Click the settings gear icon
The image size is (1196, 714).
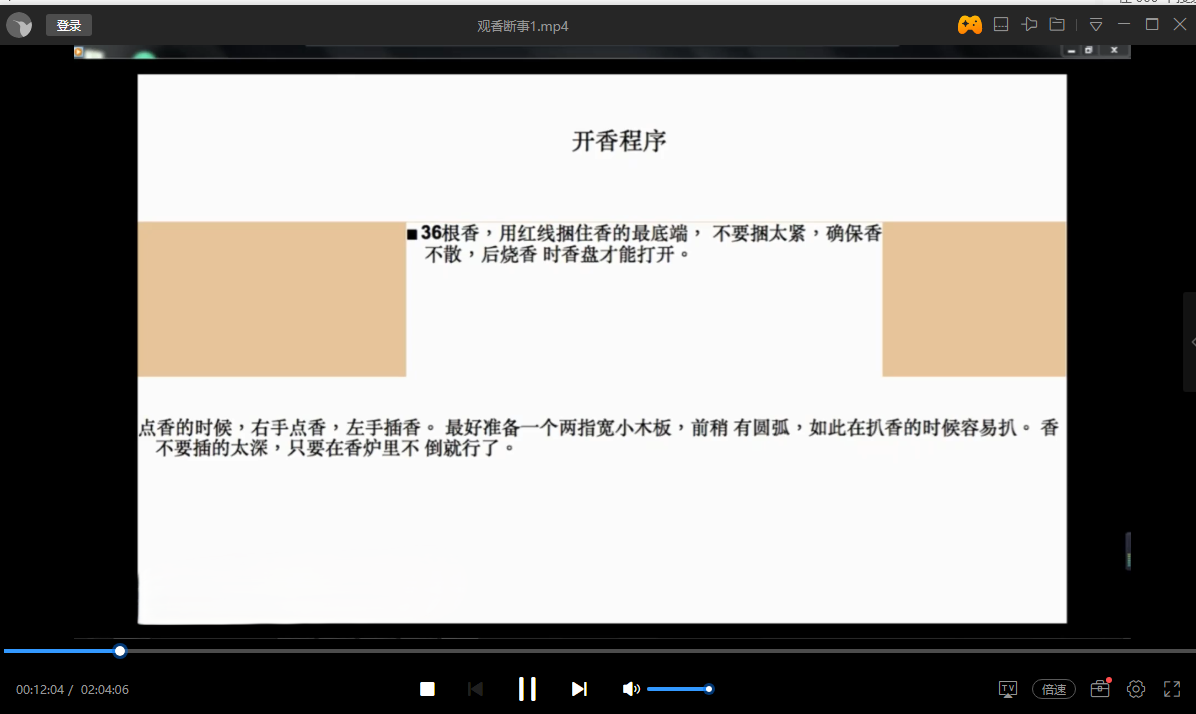(1136, 689)
